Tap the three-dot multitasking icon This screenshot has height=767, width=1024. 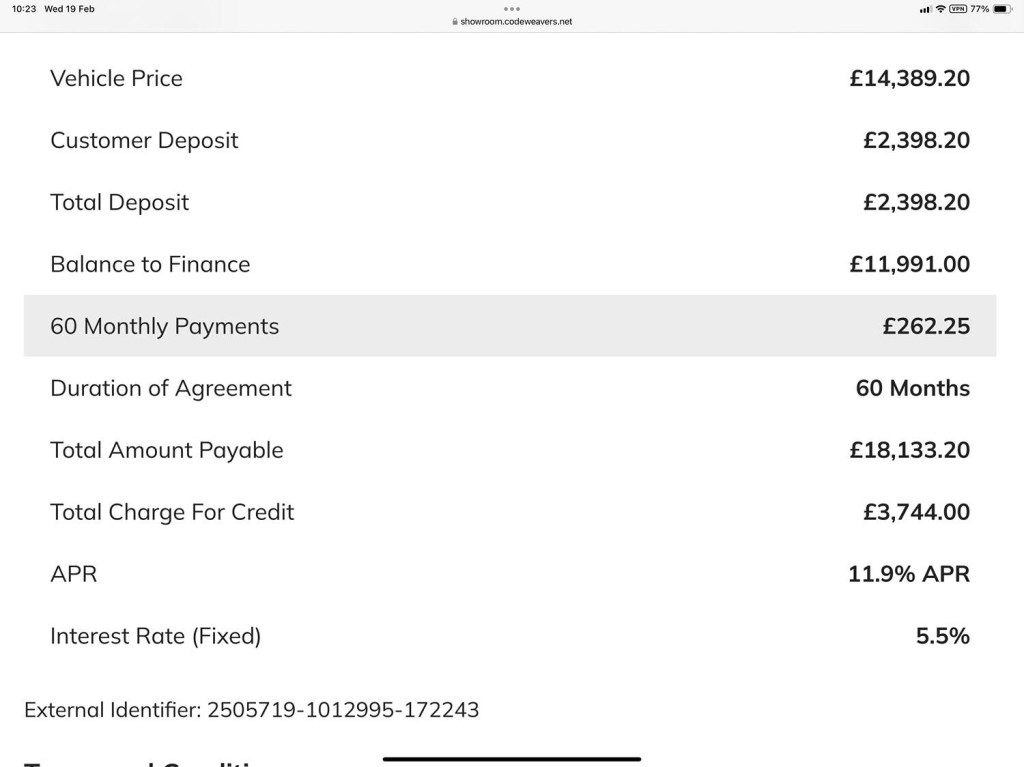pos(512,9)
